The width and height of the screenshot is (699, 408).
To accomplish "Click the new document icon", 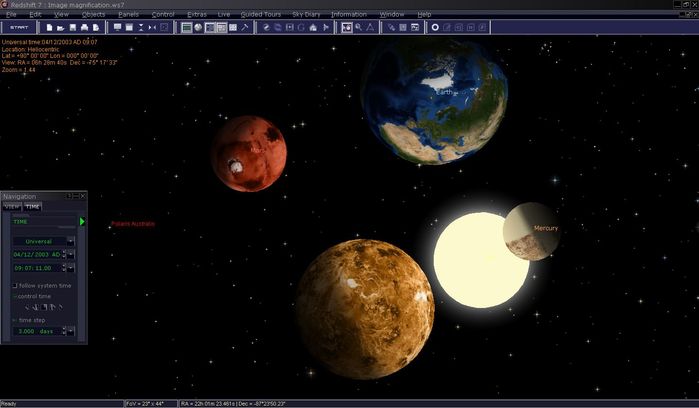I will point(49,27).
